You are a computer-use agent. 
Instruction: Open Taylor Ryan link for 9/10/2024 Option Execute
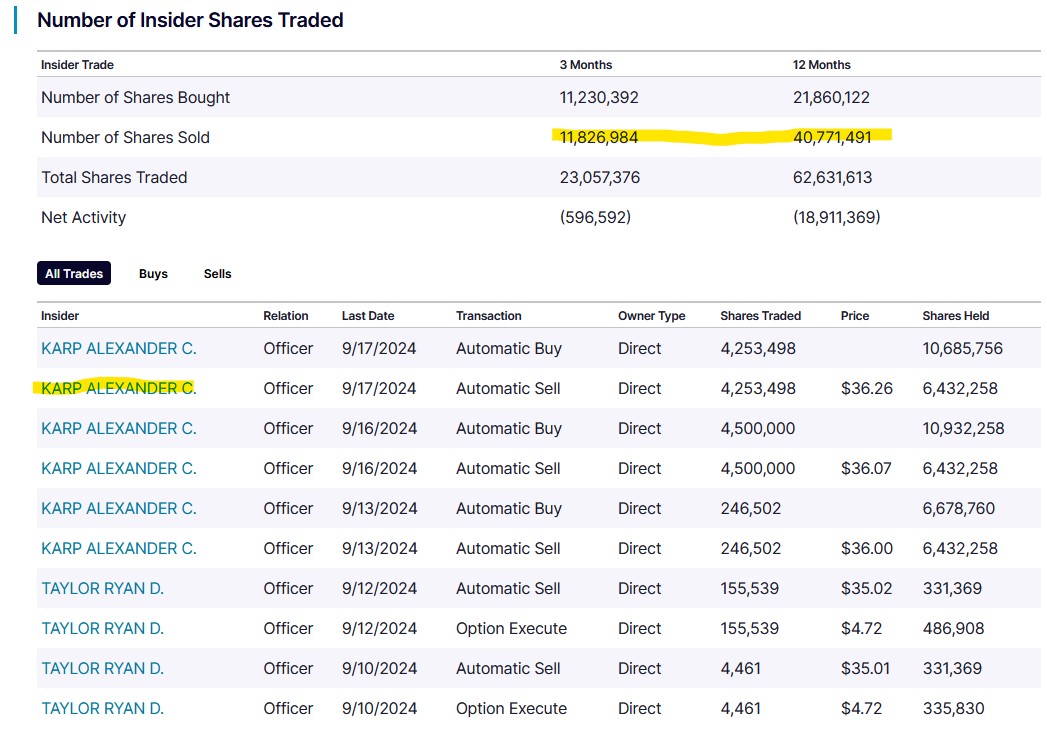pyautogui.click(x=102, y=709)
